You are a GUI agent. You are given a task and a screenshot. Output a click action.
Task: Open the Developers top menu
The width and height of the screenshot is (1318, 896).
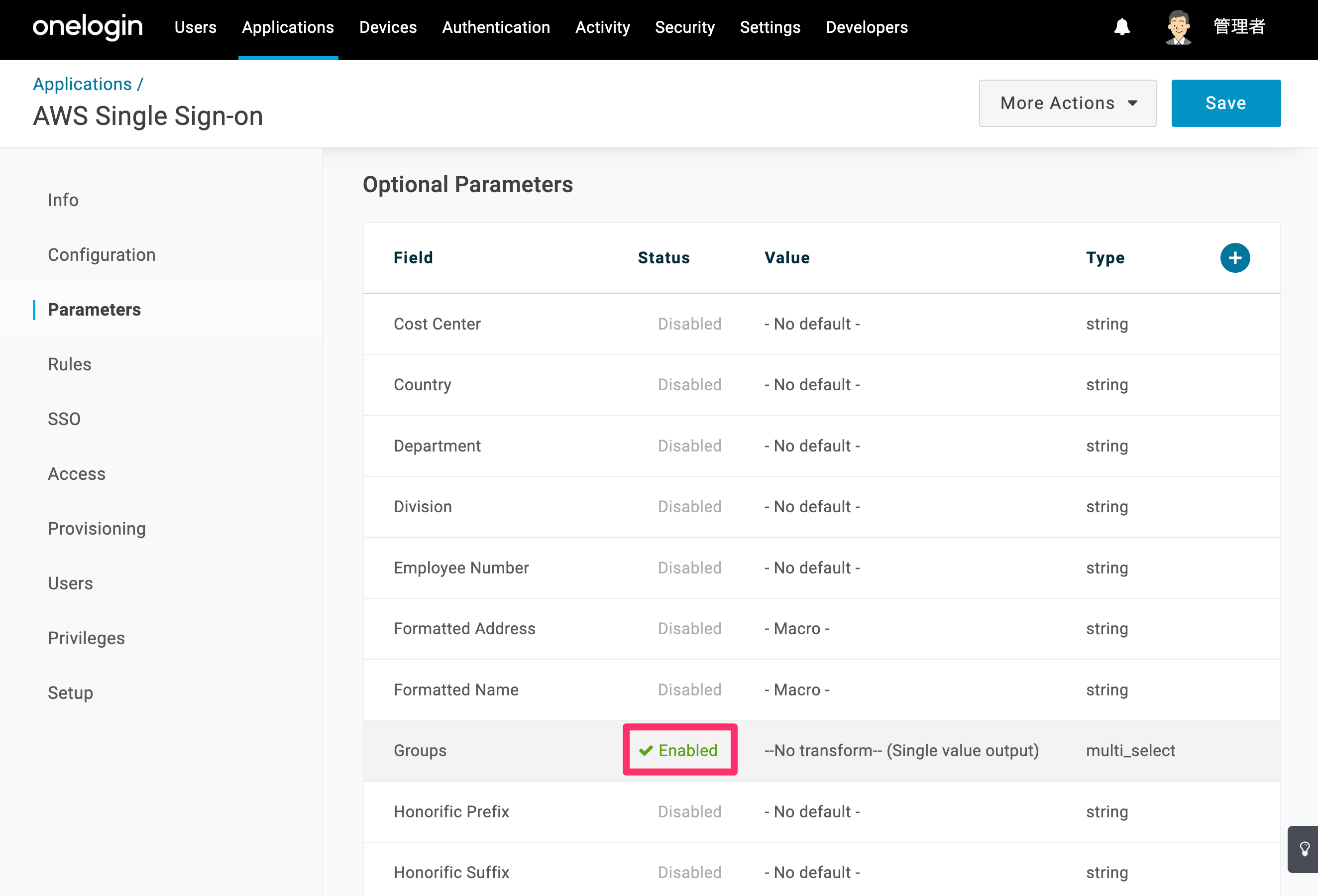867,27
